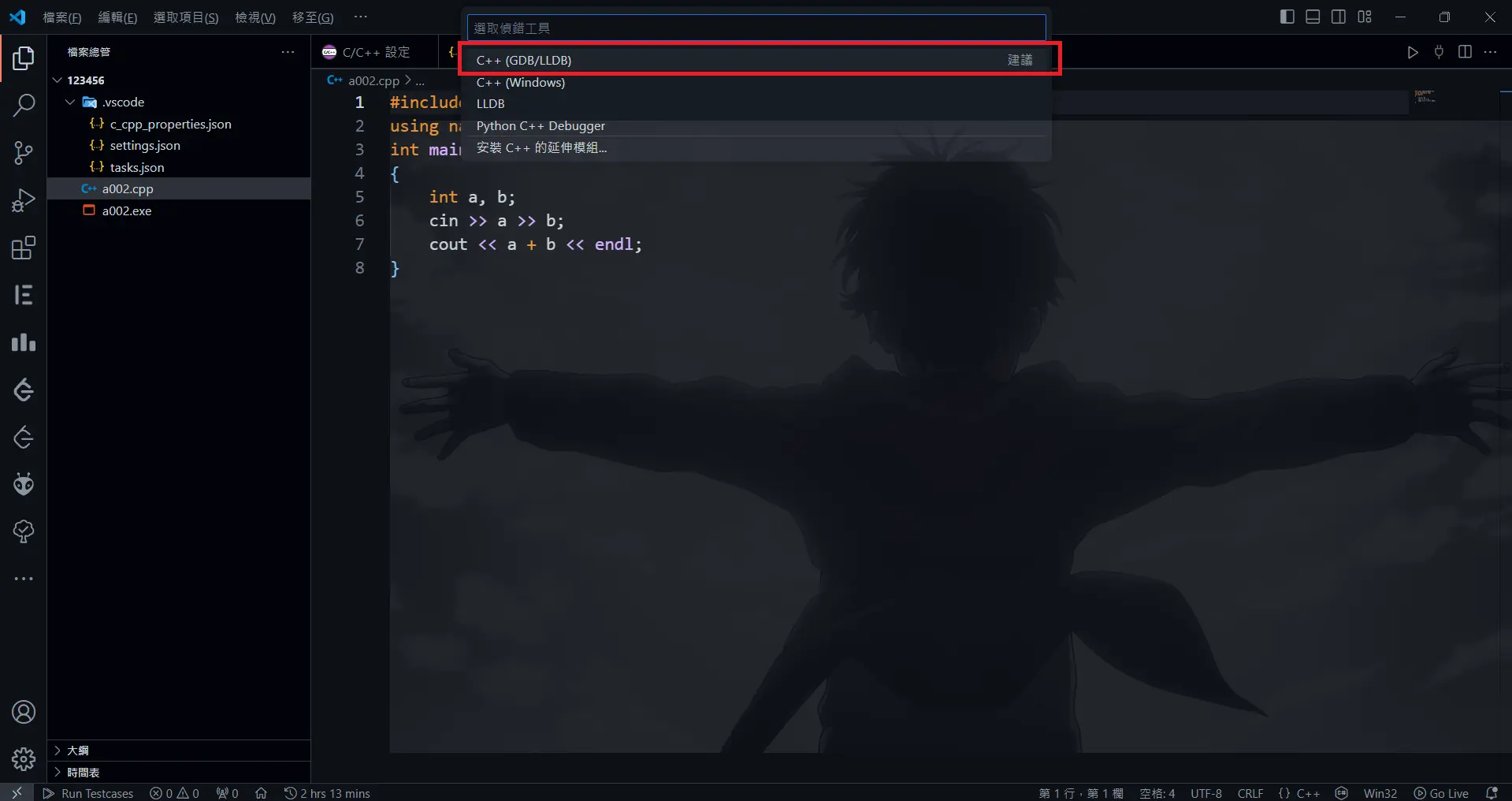The height and width of the screenshot is (801, 1512).
Task: Collapse the .vscode folder
Action: 71,102
